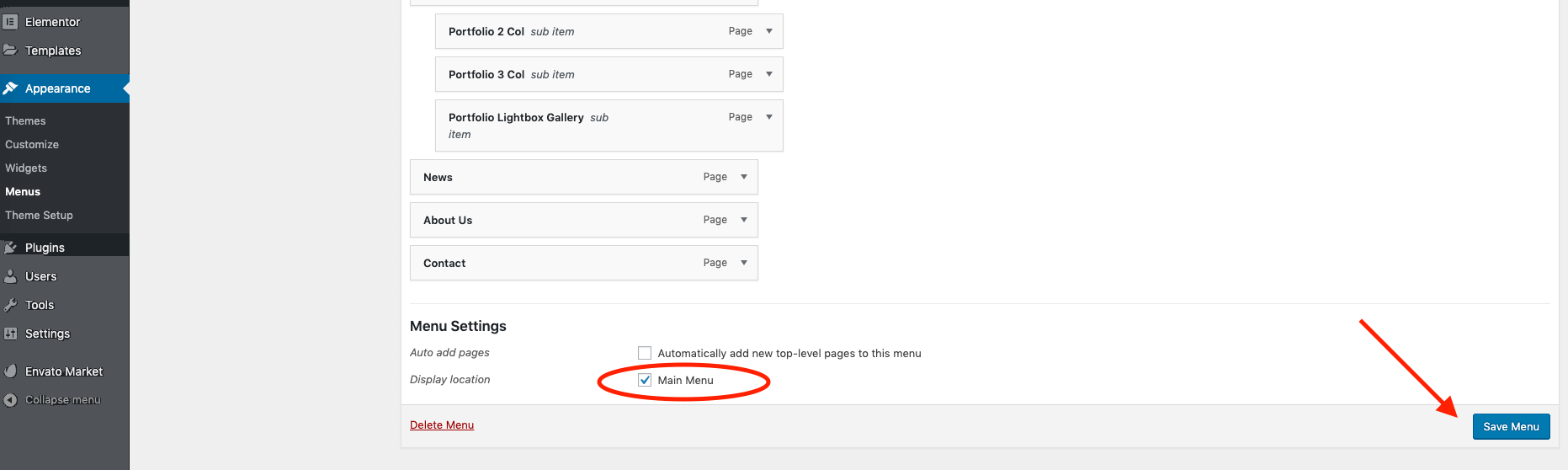
Task: Open the Widgets submenu page
Action: click(x=26, y=168)
